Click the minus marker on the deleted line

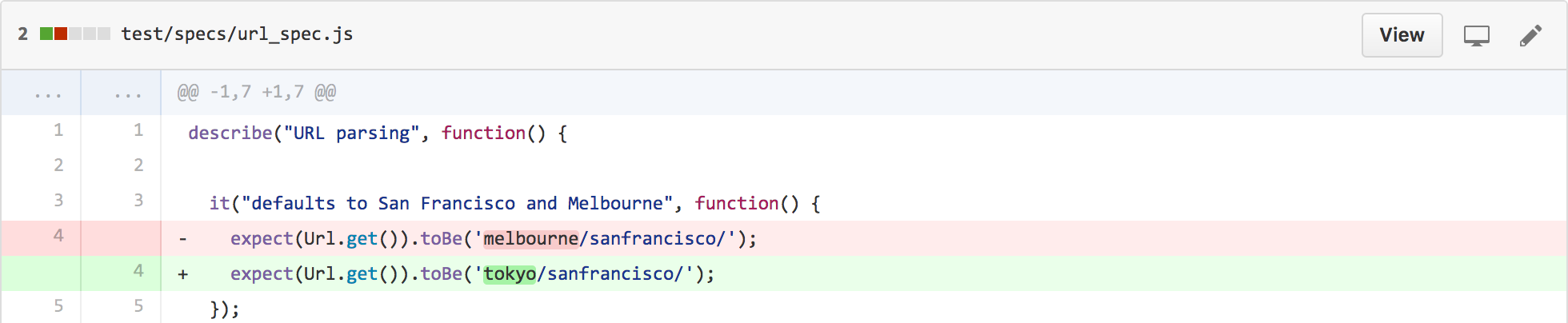[x=183, y=239]
